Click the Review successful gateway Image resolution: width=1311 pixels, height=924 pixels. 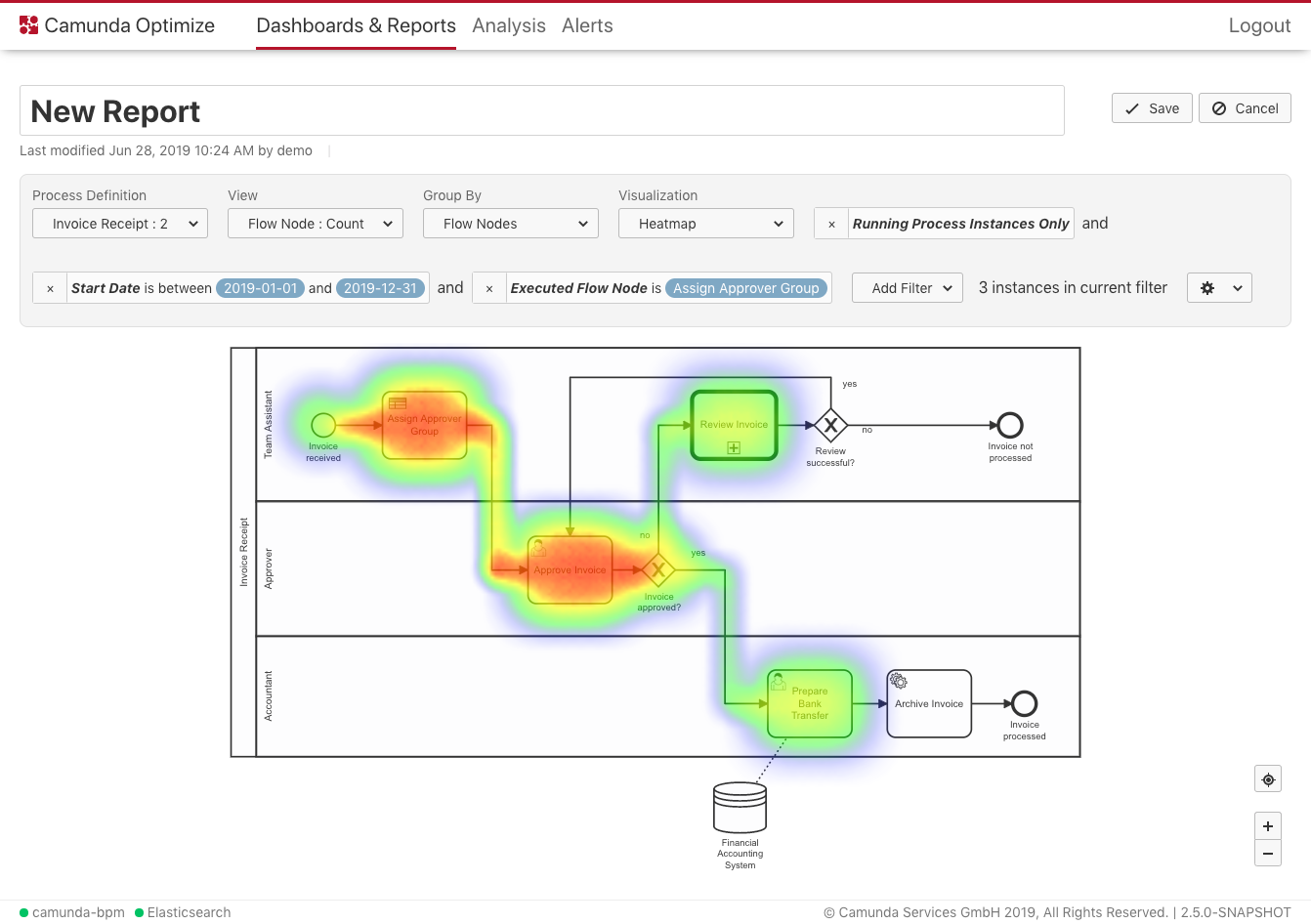830,425
